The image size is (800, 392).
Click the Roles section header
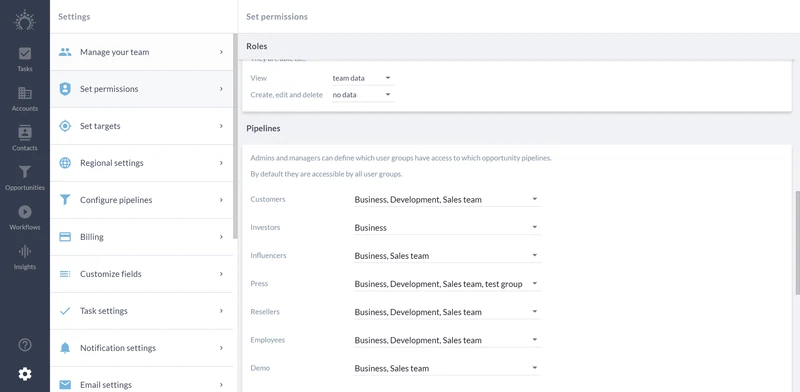point(257,46)
